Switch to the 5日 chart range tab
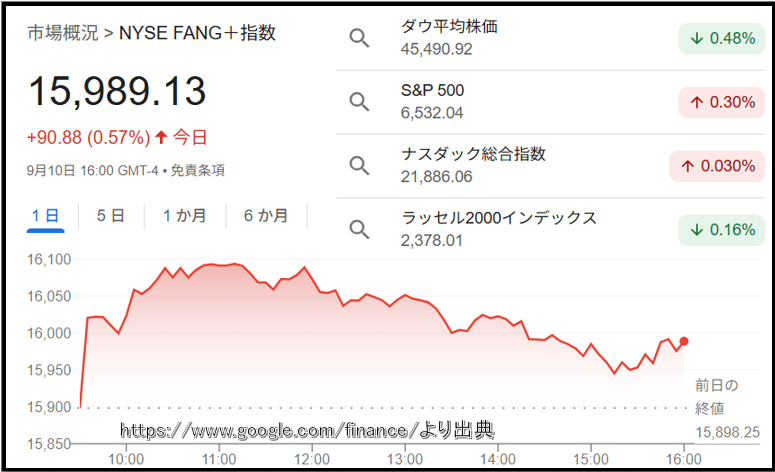Image resolution: width=775 pixels, height=472 pixels. click(x=111, y=216)
